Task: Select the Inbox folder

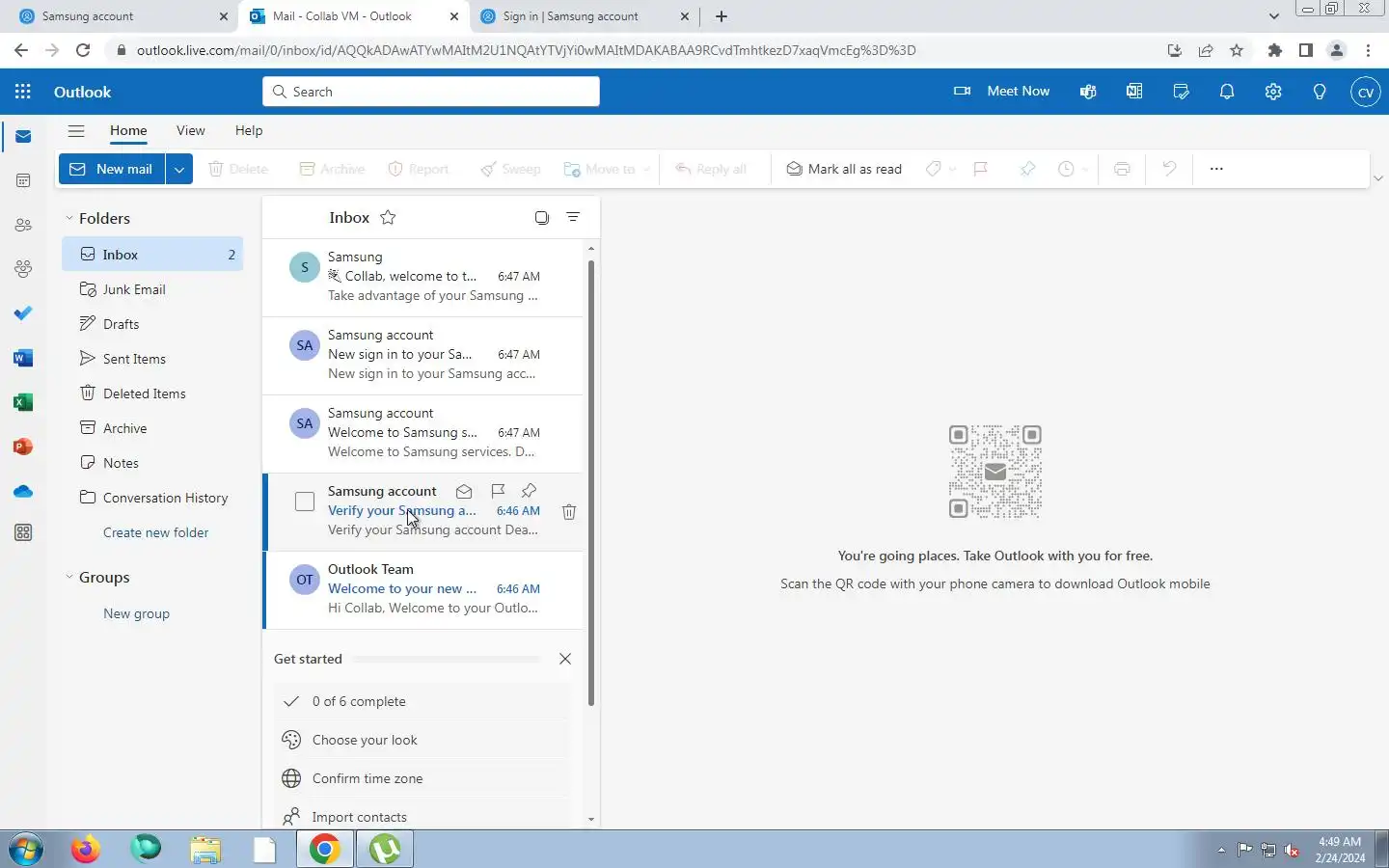Action: [152, 255]
